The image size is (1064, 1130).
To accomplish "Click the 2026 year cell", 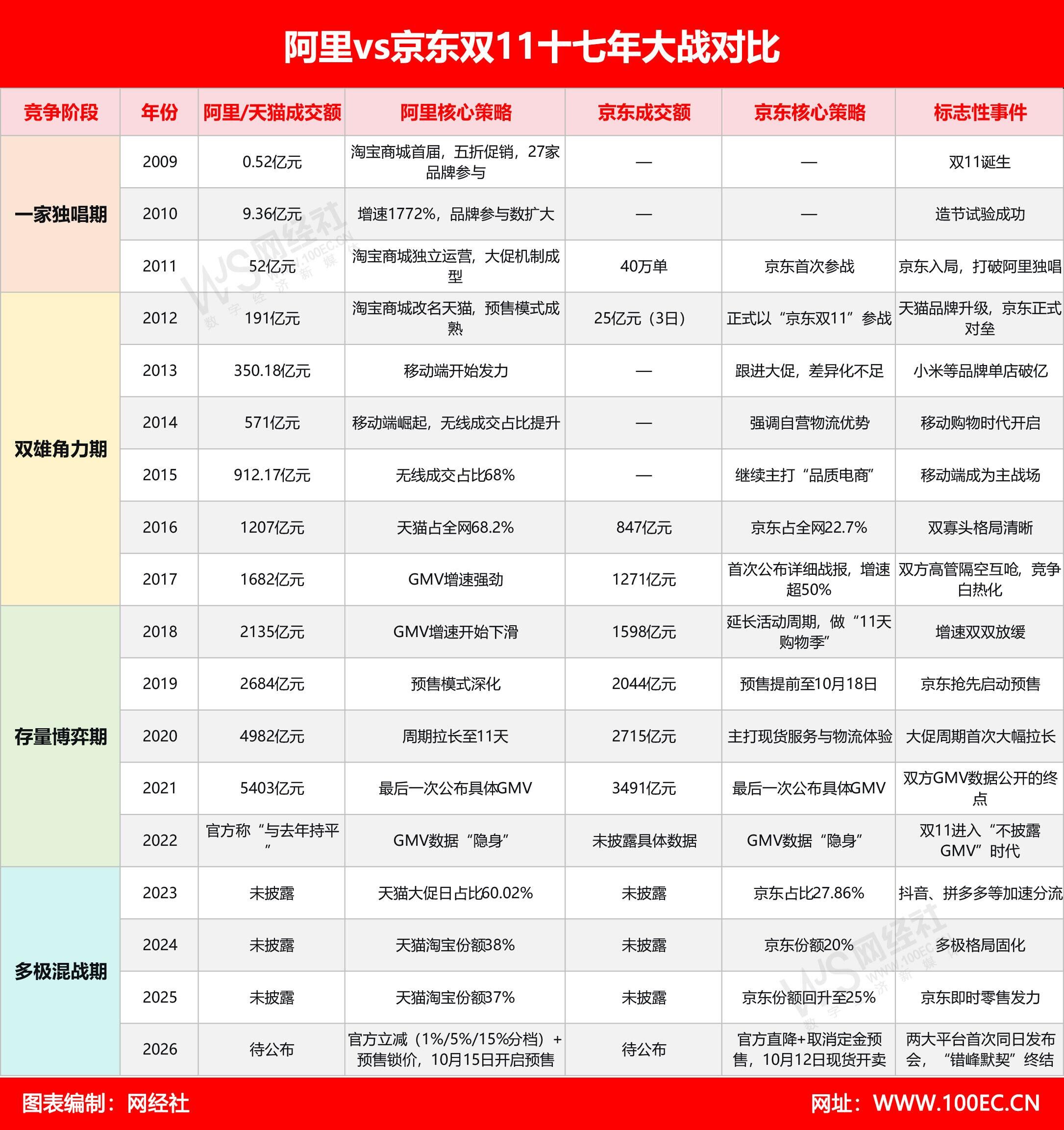I will [x=160, y=1049].
